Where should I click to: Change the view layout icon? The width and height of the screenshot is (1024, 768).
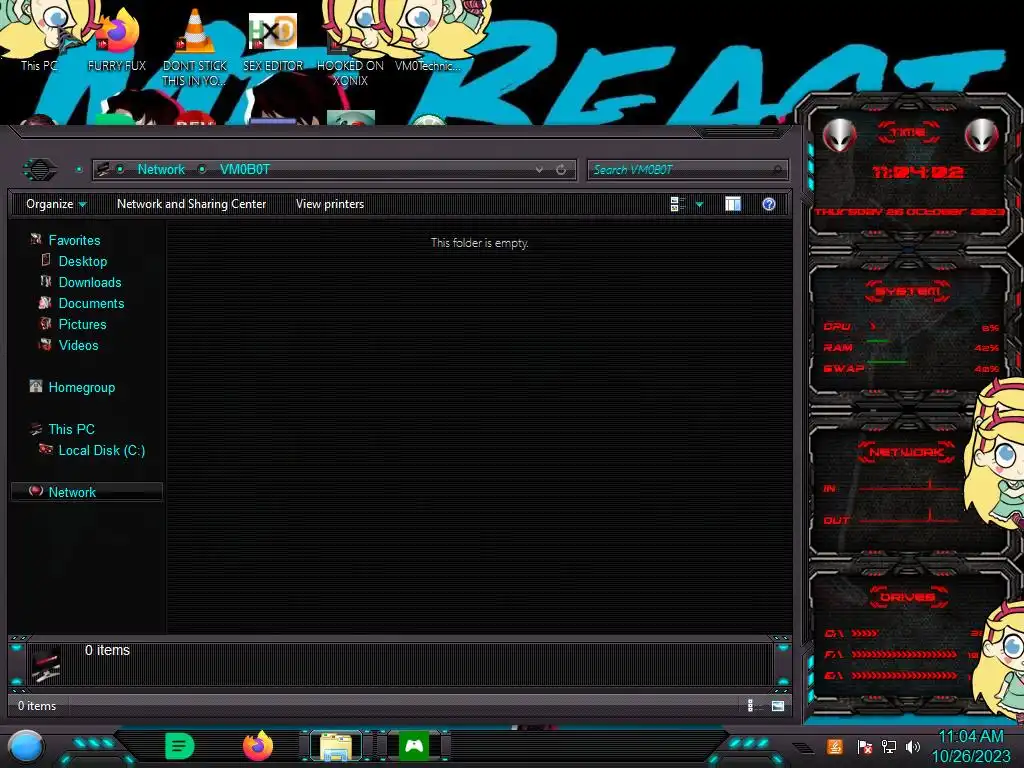[677, 204]
